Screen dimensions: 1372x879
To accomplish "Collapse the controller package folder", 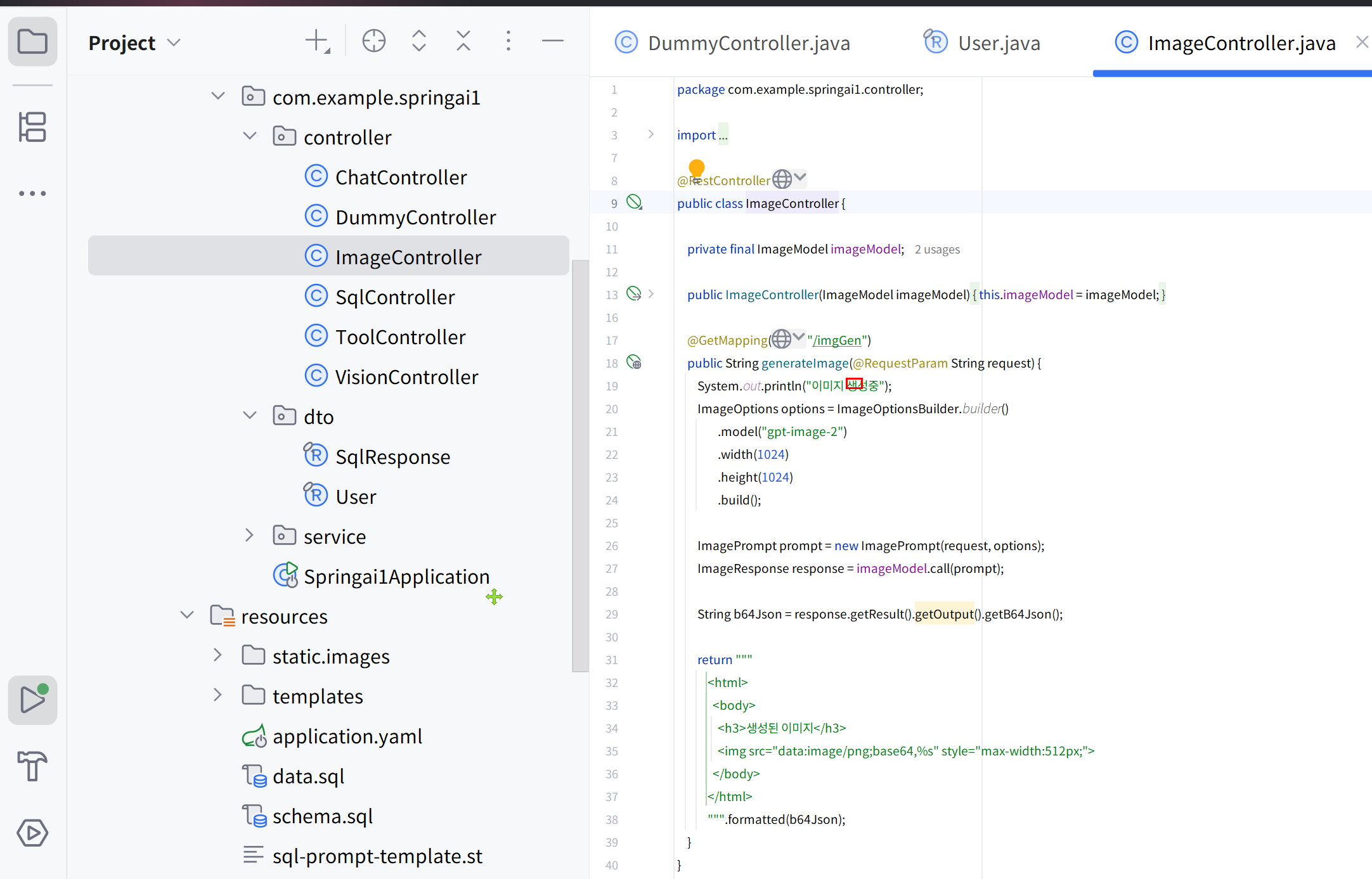I will [x=250, y=136].
